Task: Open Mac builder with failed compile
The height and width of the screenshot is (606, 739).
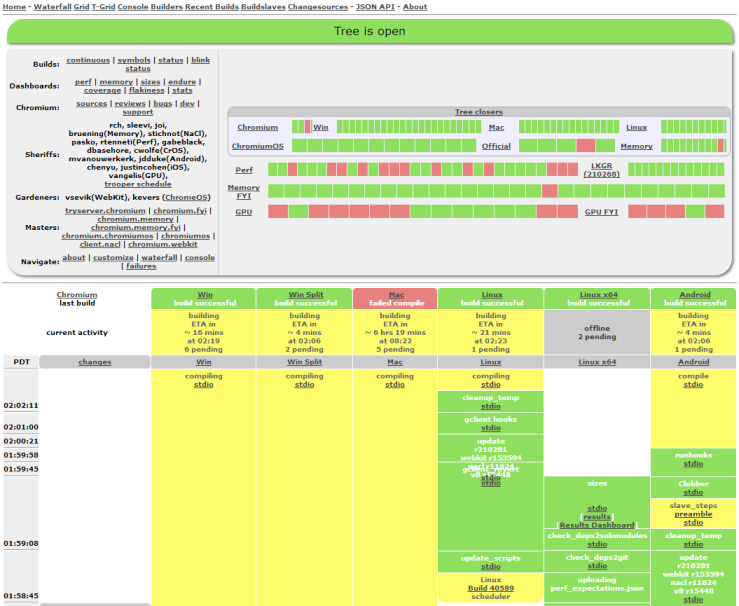Action: [x=396, y=295]
